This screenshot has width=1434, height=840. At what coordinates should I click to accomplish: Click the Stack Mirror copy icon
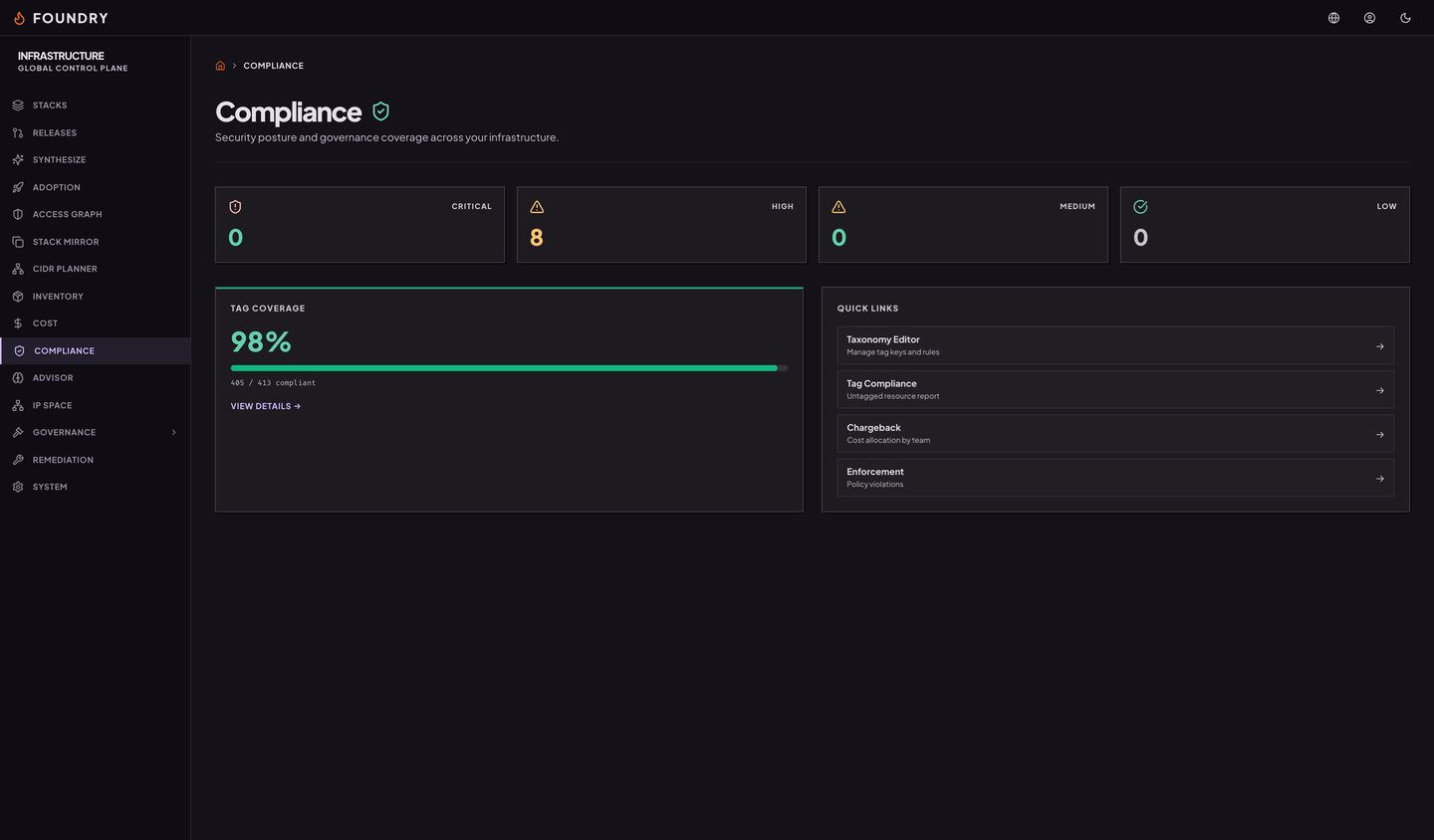pos(18,242)
